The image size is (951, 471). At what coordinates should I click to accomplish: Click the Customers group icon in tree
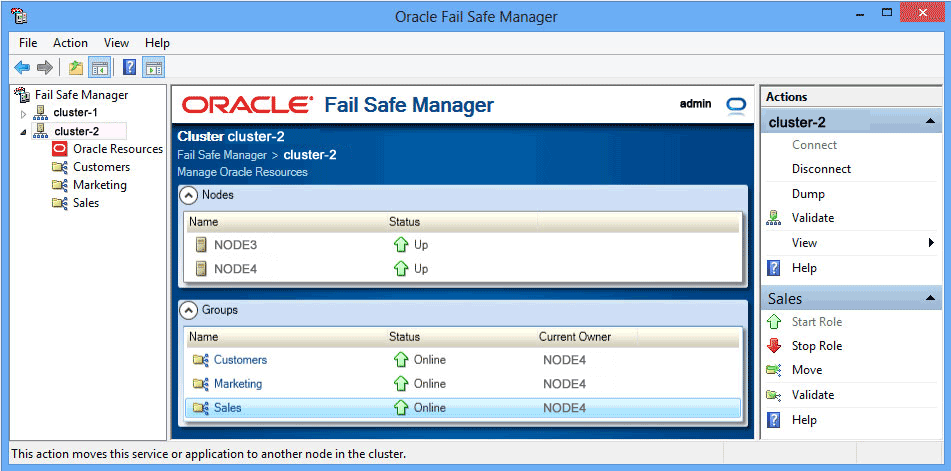tap(59, 167)
